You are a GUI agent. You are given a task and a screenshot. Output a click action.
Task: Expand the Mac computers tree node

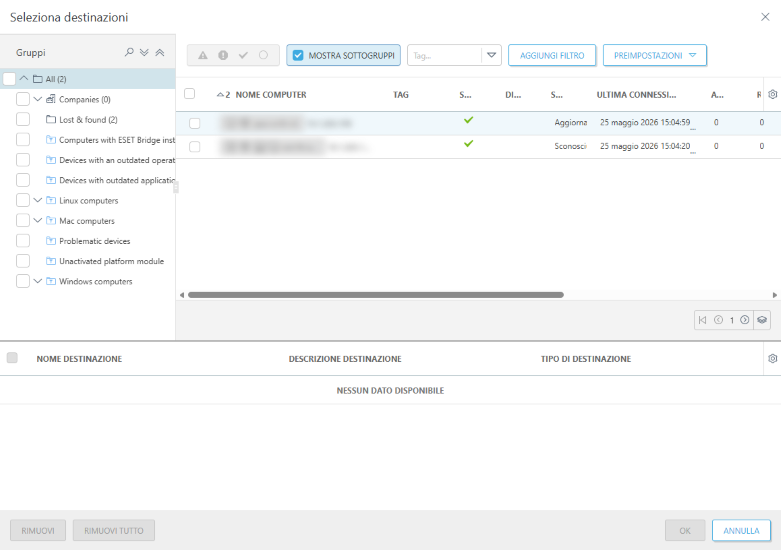[x=38, y=220]
